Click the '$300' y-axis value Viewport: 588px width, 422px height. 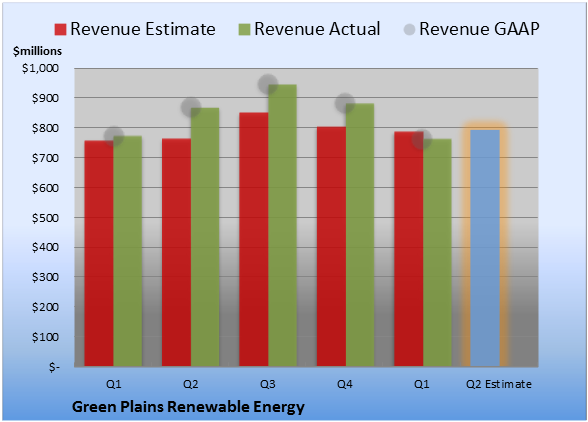(45, 277)
